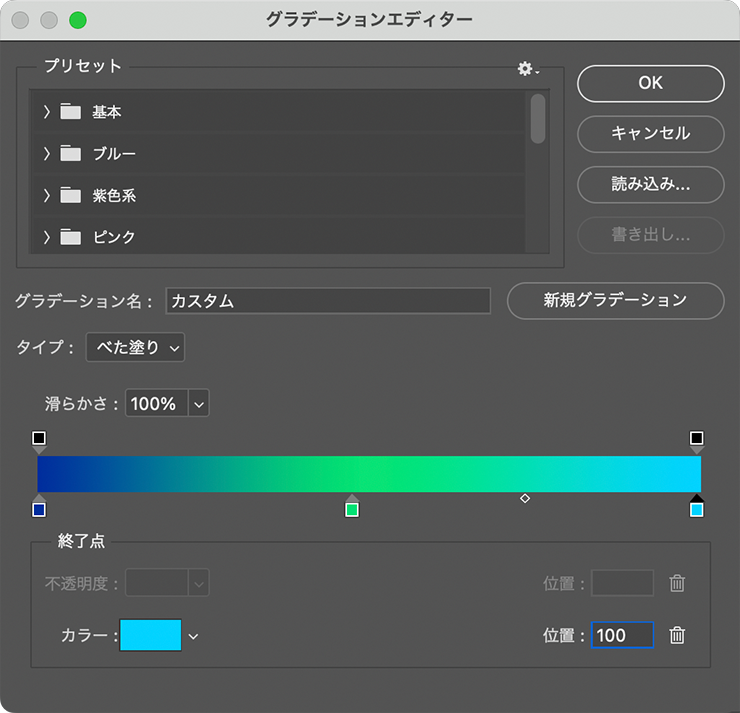Image resolution: width=740 pixels, height=713 pixels.
Task: Click the グラデーション名 text field
Action: pos(327,301)
